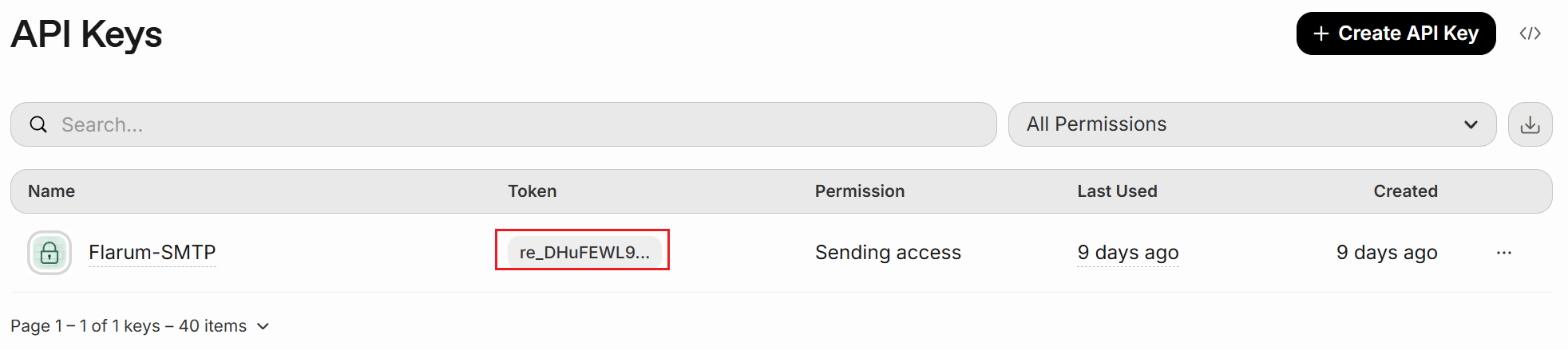This screenshot has height=350, width=1568.
Task: Click the export download icon button
Action: [1530, 124]
